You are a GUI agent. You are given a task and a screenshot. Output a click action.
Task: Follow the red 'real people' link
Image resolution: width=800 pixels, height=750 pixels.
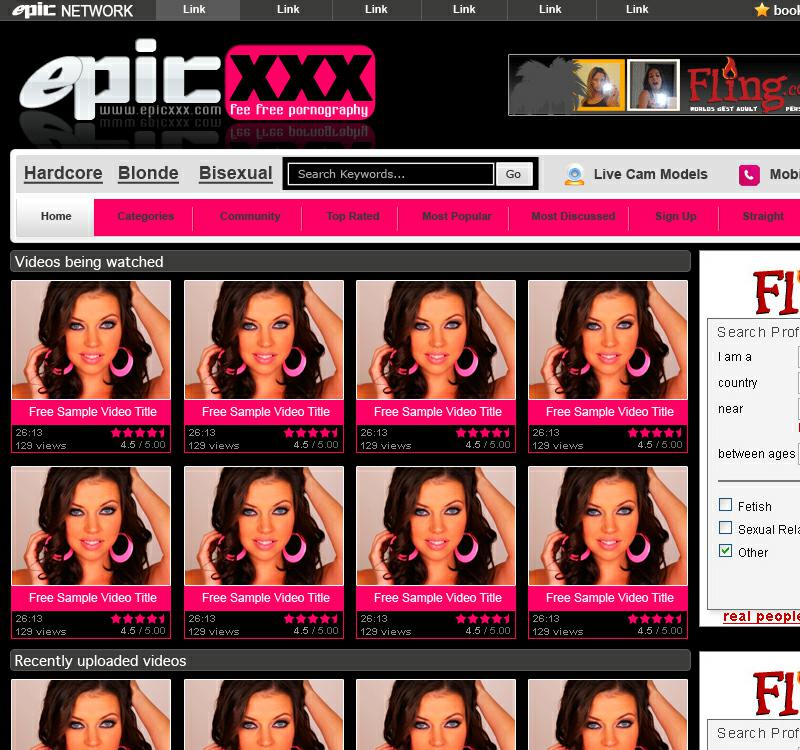pos(761,616)
